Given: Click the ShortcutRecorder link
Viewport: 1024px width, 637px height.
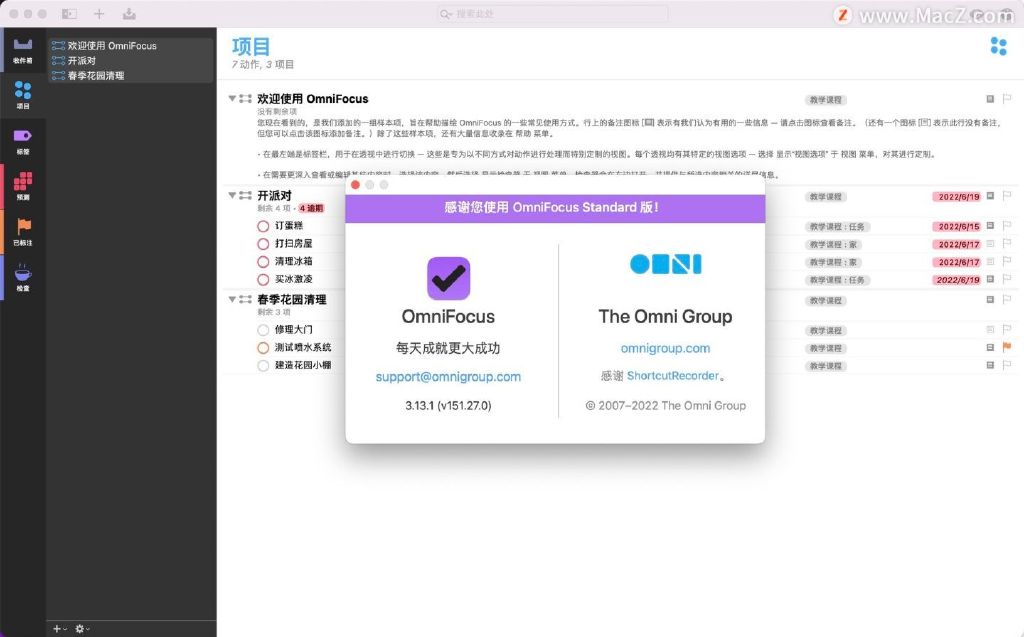Looking at the screenshot, I should [x=673, y=376].
